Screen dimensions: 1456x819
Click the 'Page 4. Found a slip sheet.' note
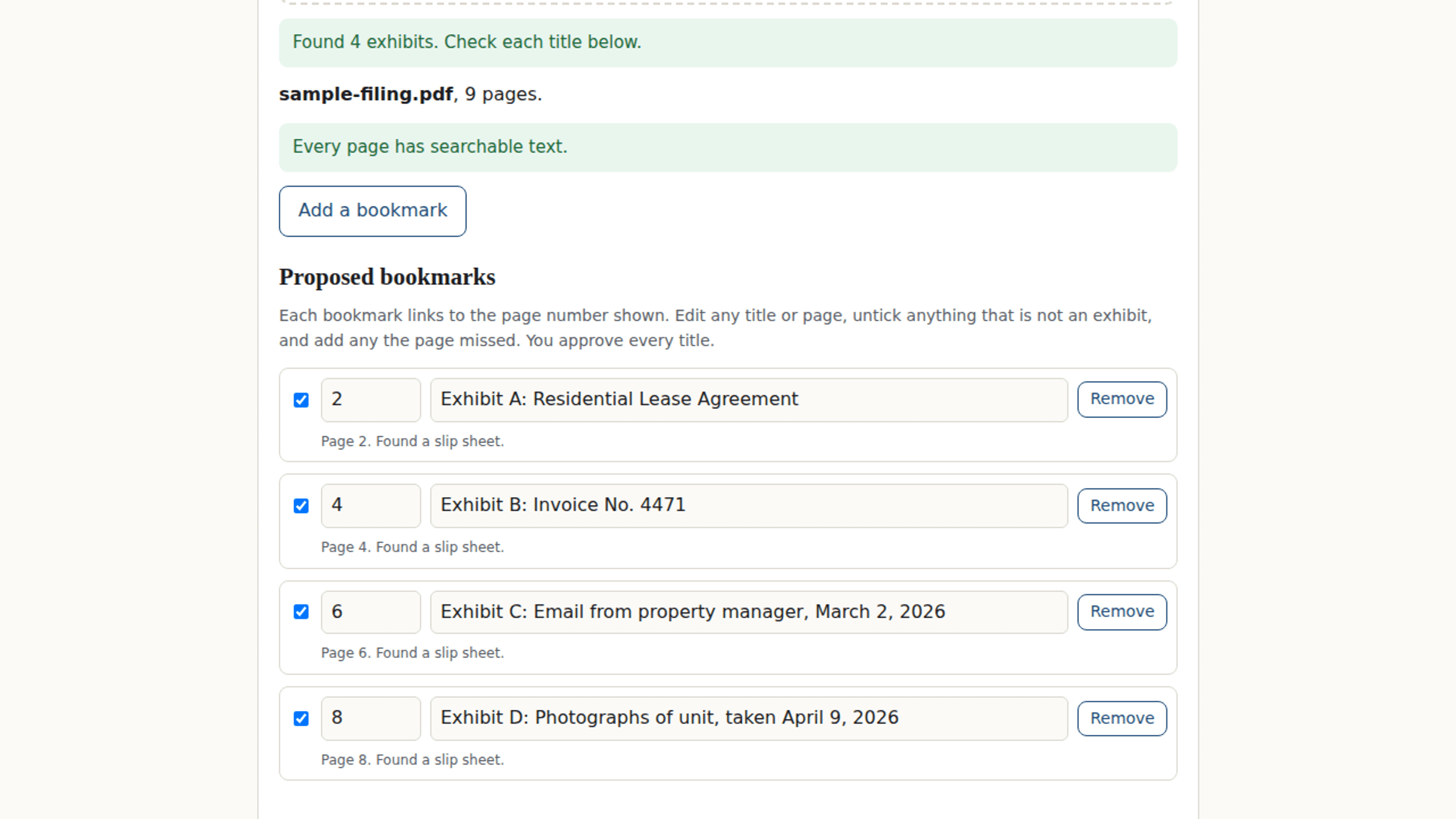(x=412, y=547)
